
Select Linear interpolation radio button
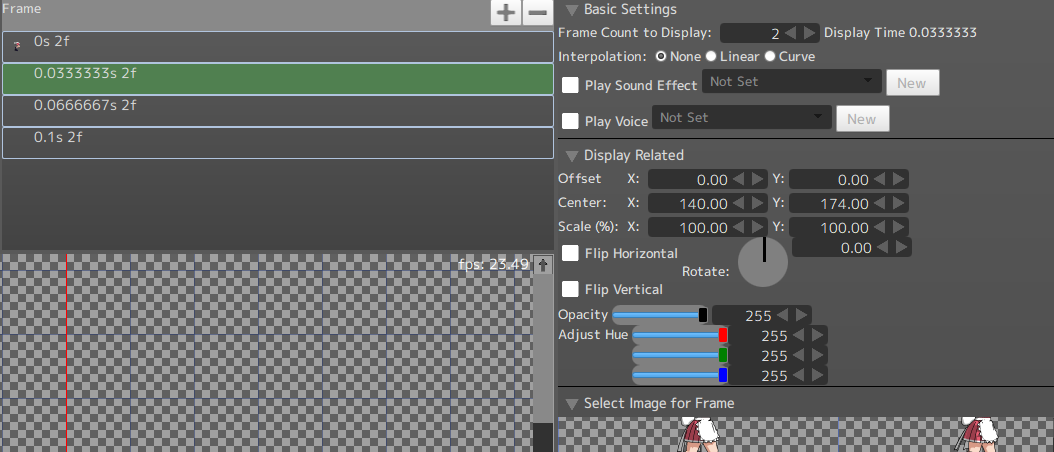(x=711, y=57)
